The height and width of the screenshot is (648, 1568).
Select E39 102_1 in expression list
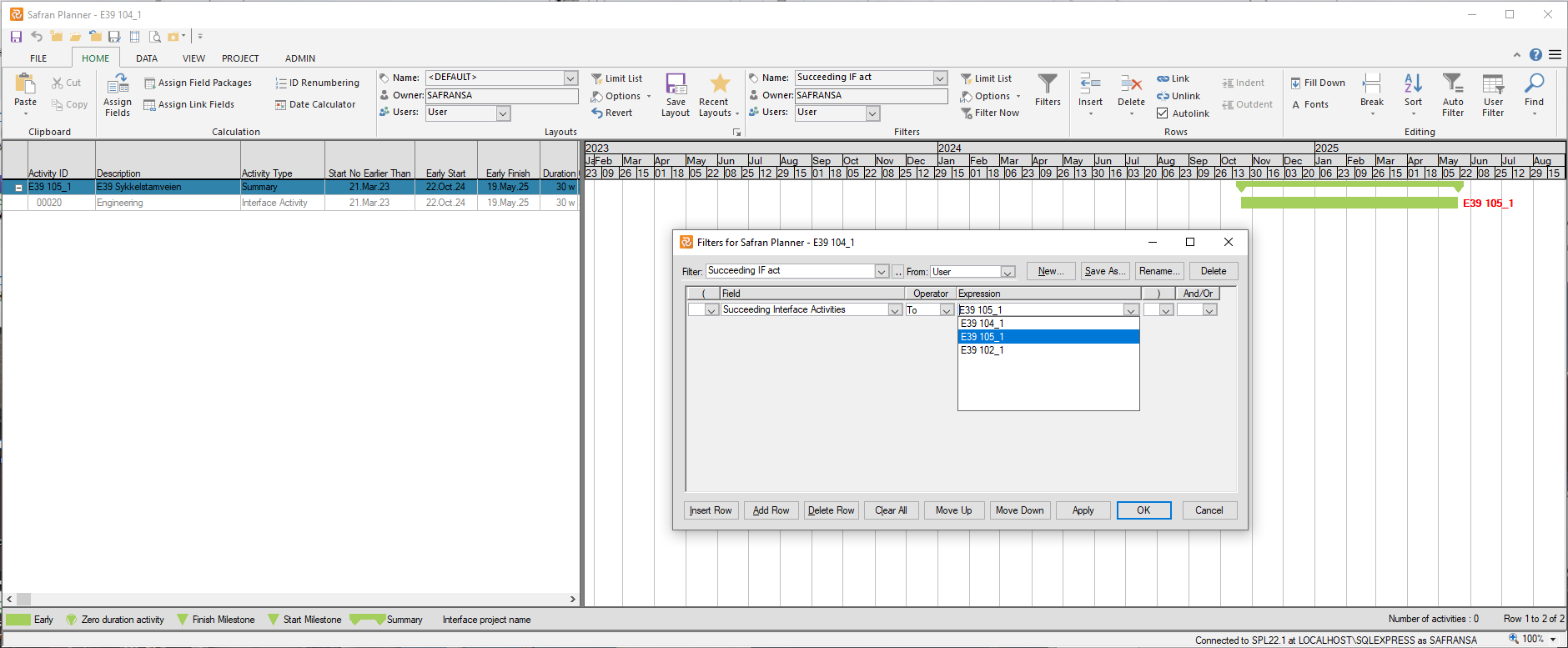(x=1048, y=350)
